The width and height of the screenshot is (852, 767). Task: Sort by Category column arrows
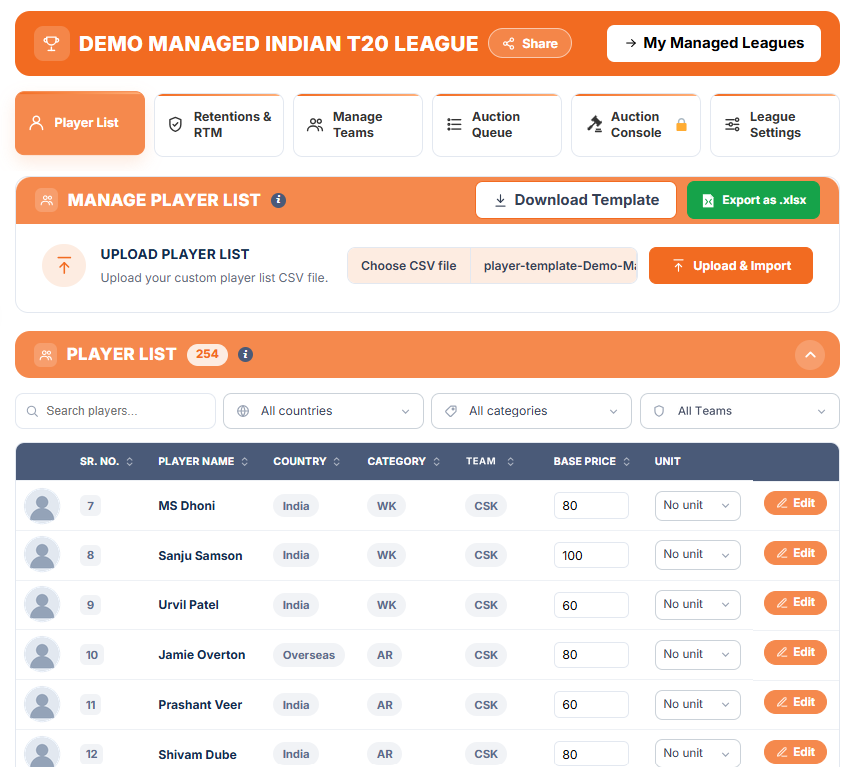[x=436, y=461]
